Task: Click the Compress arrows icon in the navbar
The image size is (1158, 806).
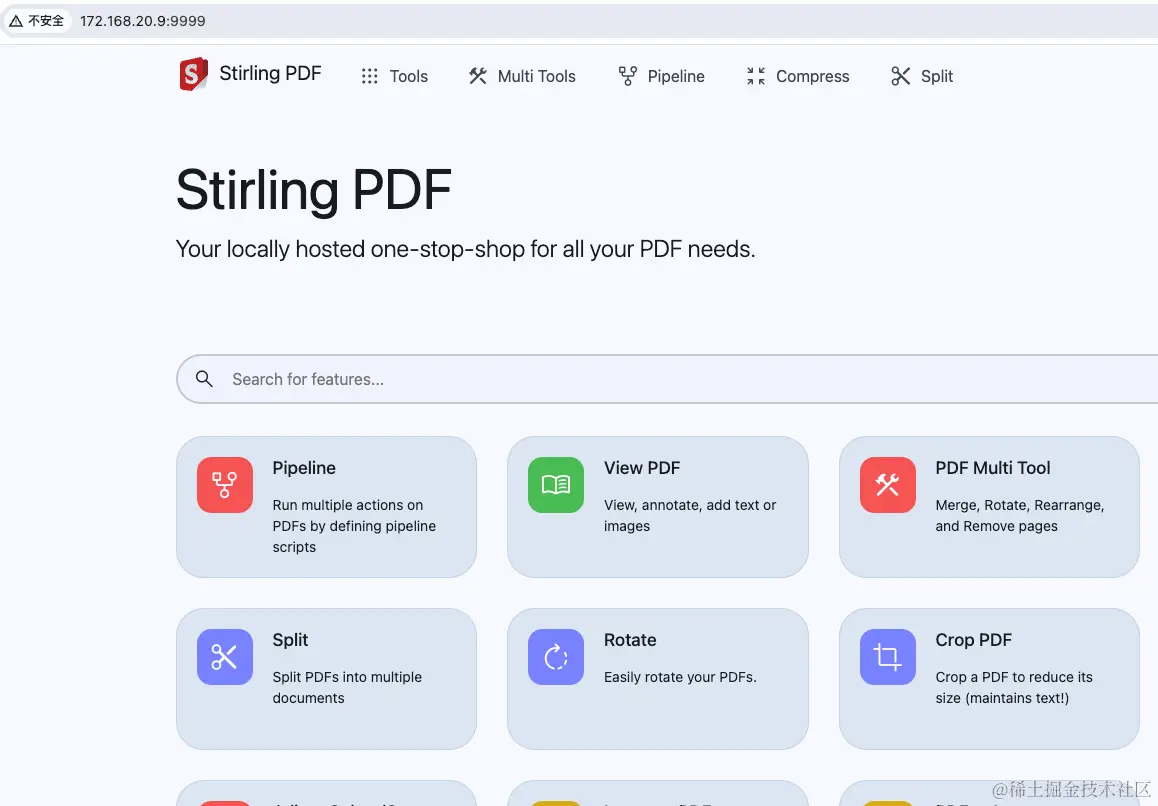Action: click(756, 76)
